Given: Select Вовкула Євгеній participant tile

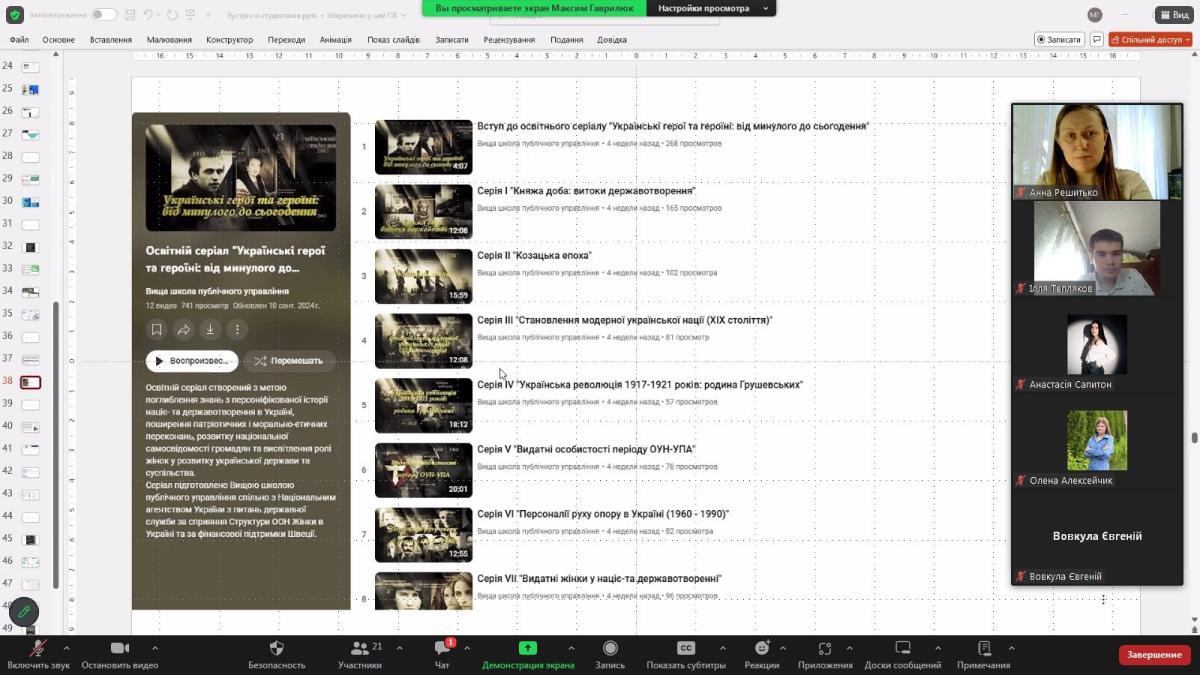Looking at the screenshot, I should pos(1097,536).
